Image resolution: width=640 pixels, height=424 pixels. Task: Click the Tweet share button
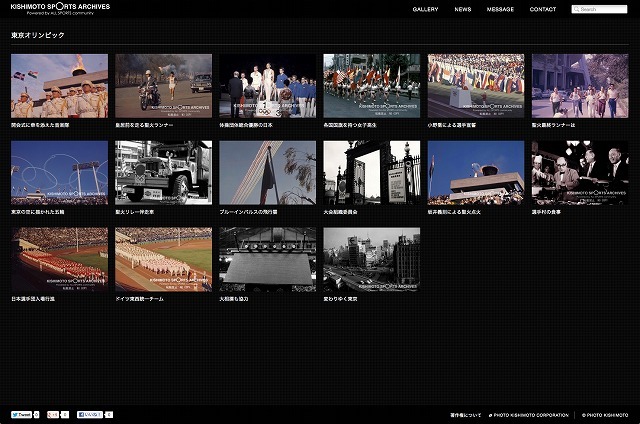21,415
